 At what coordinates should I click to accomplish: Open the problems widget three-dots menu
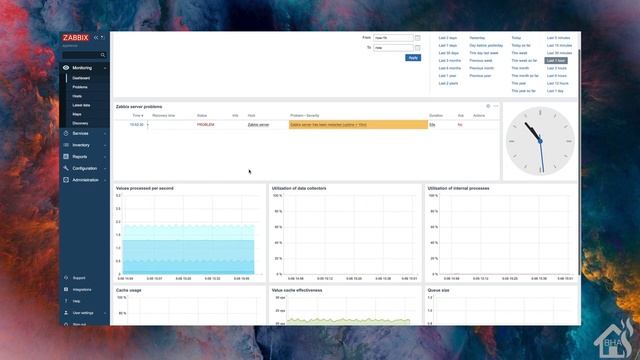(496, 106)
